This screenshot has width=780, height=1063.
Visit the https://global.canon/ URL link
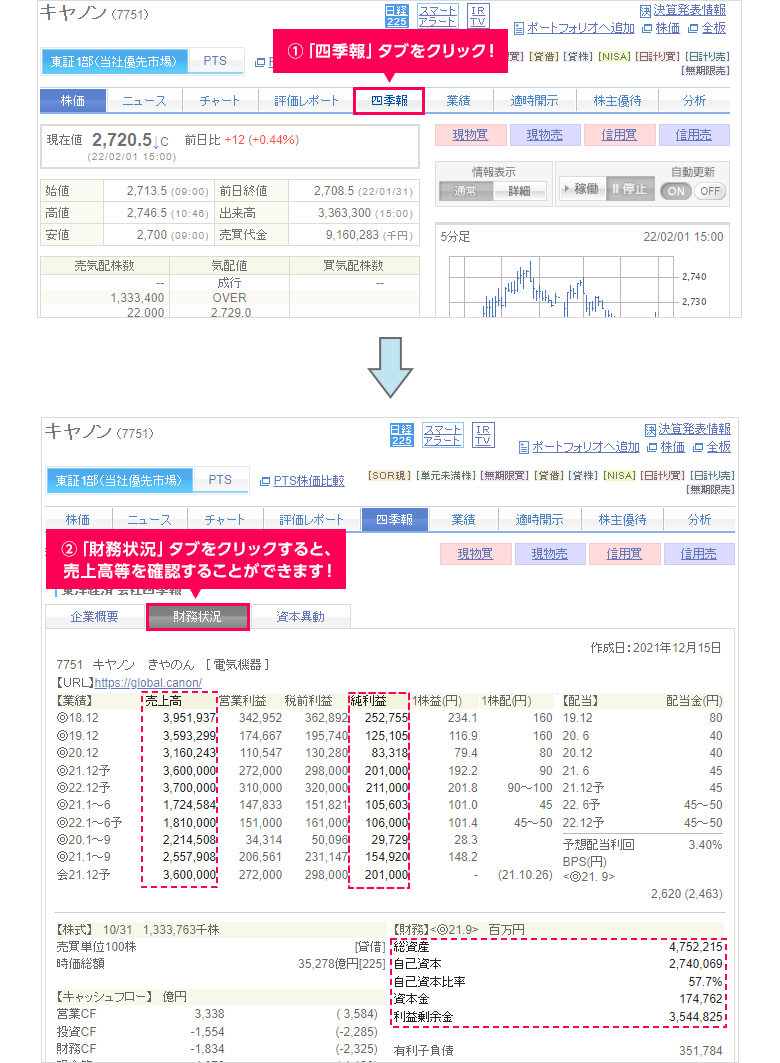[x=148, y=683]
